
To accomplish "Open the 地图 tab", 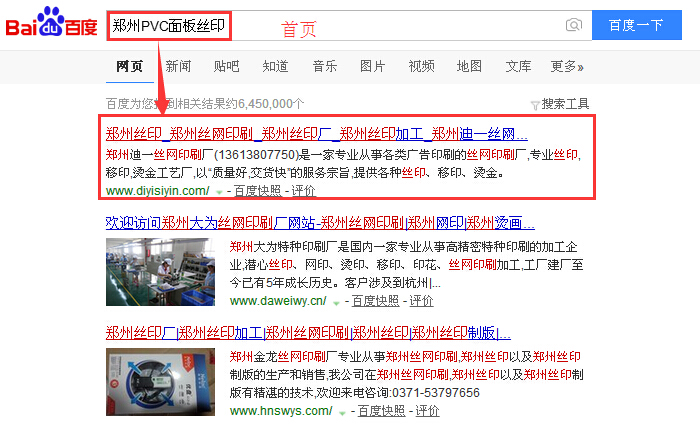I will (469, 67).
